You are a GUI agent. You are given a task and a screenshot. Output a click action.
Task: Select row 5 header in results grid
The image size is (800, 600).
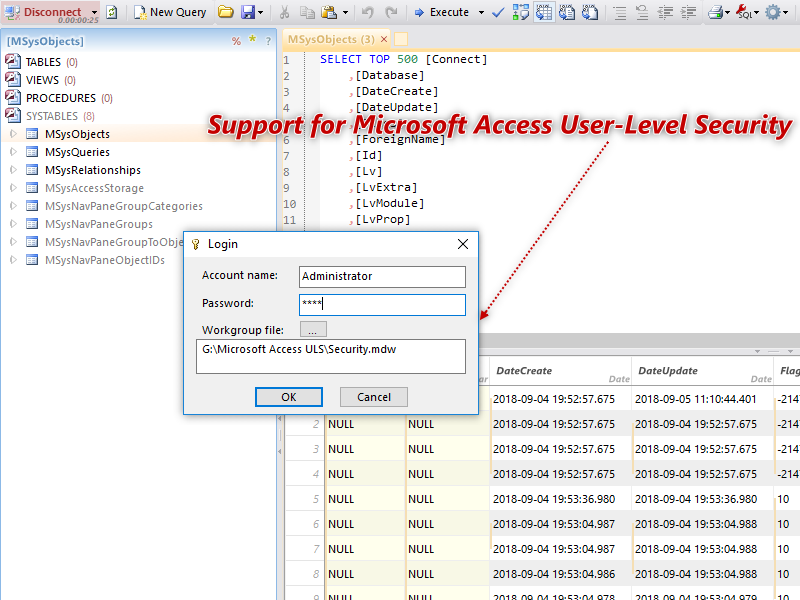305,499
